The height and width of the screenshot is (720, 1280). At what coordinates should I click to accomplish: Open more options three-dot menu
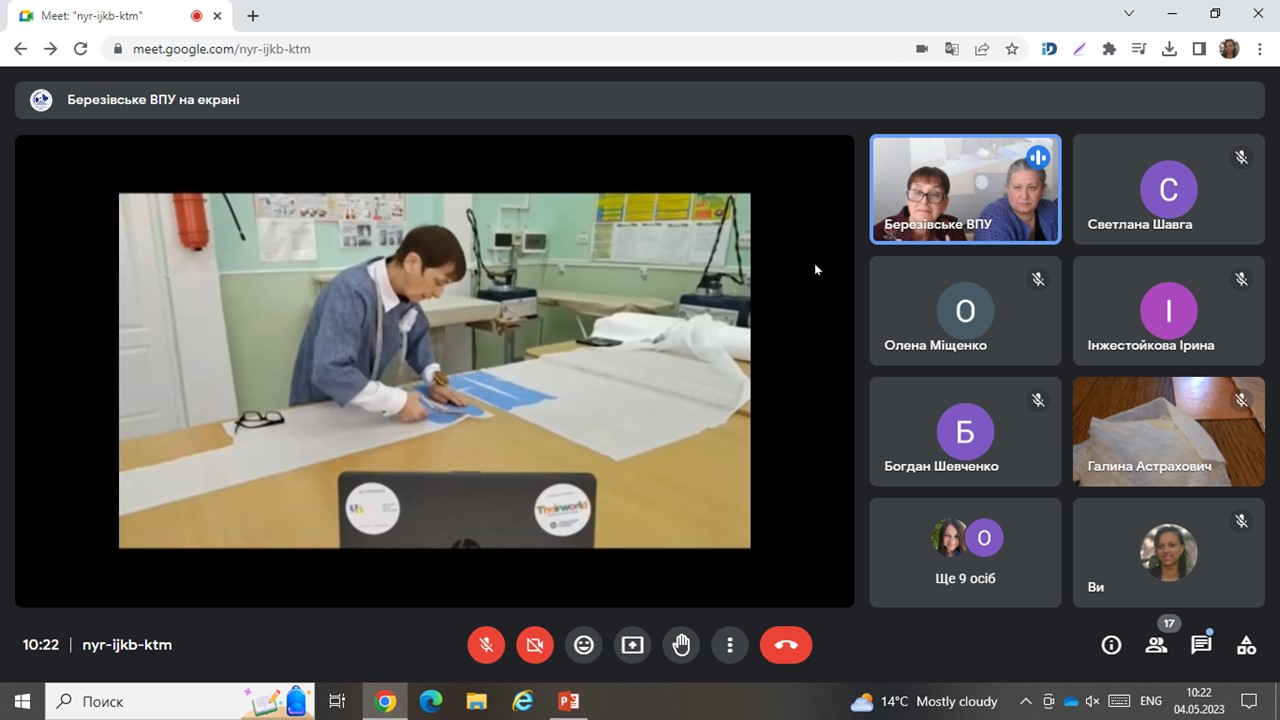730,645
